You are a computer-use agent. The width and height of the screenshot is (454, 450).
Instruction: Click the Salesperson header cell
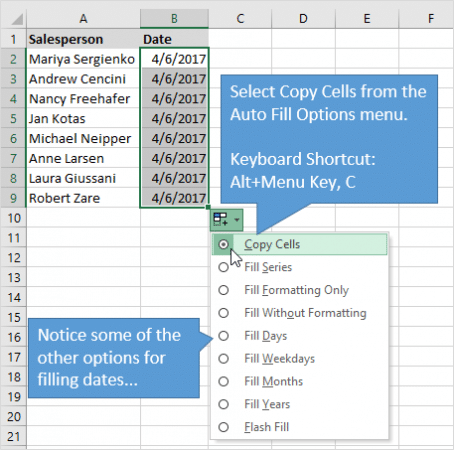83,39
